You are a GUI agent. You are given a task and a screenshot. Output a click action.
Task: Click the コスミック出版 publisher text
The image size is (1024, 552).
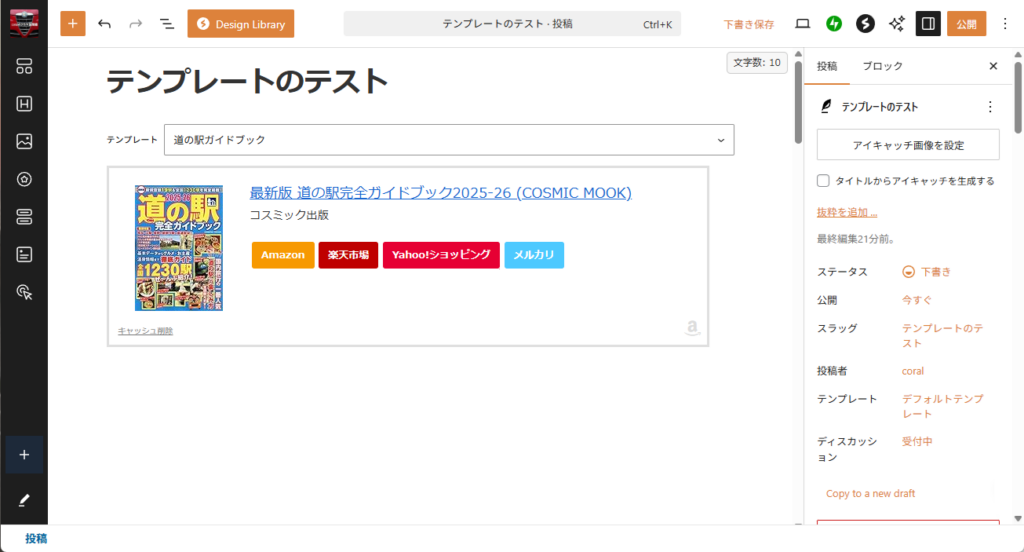(289, 215)
